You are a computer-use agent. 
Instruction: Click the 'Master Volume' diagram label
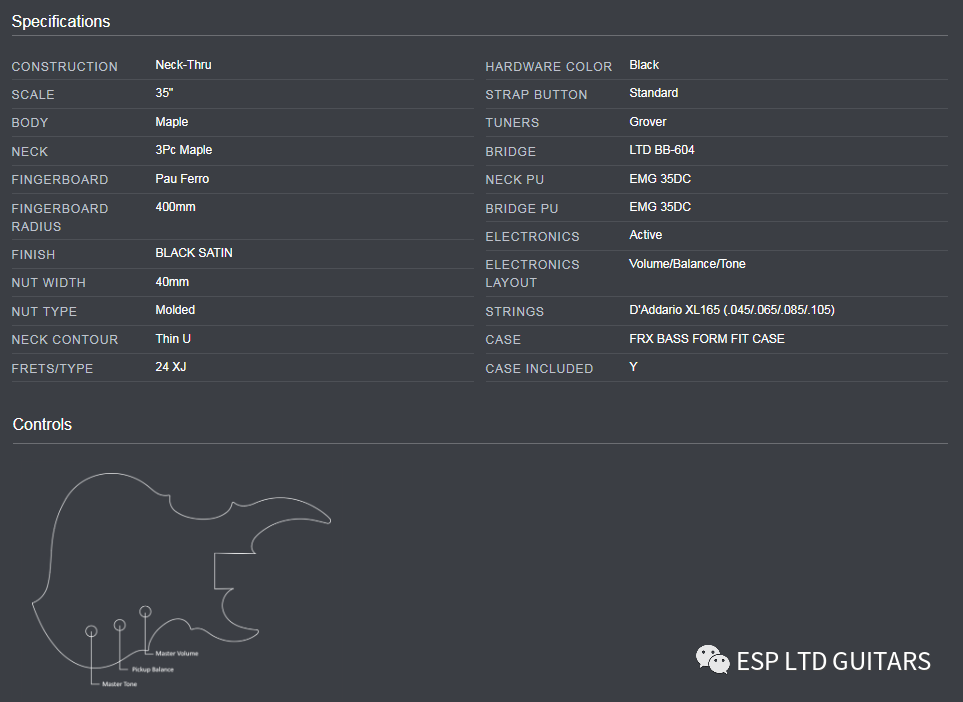[176, 653]
